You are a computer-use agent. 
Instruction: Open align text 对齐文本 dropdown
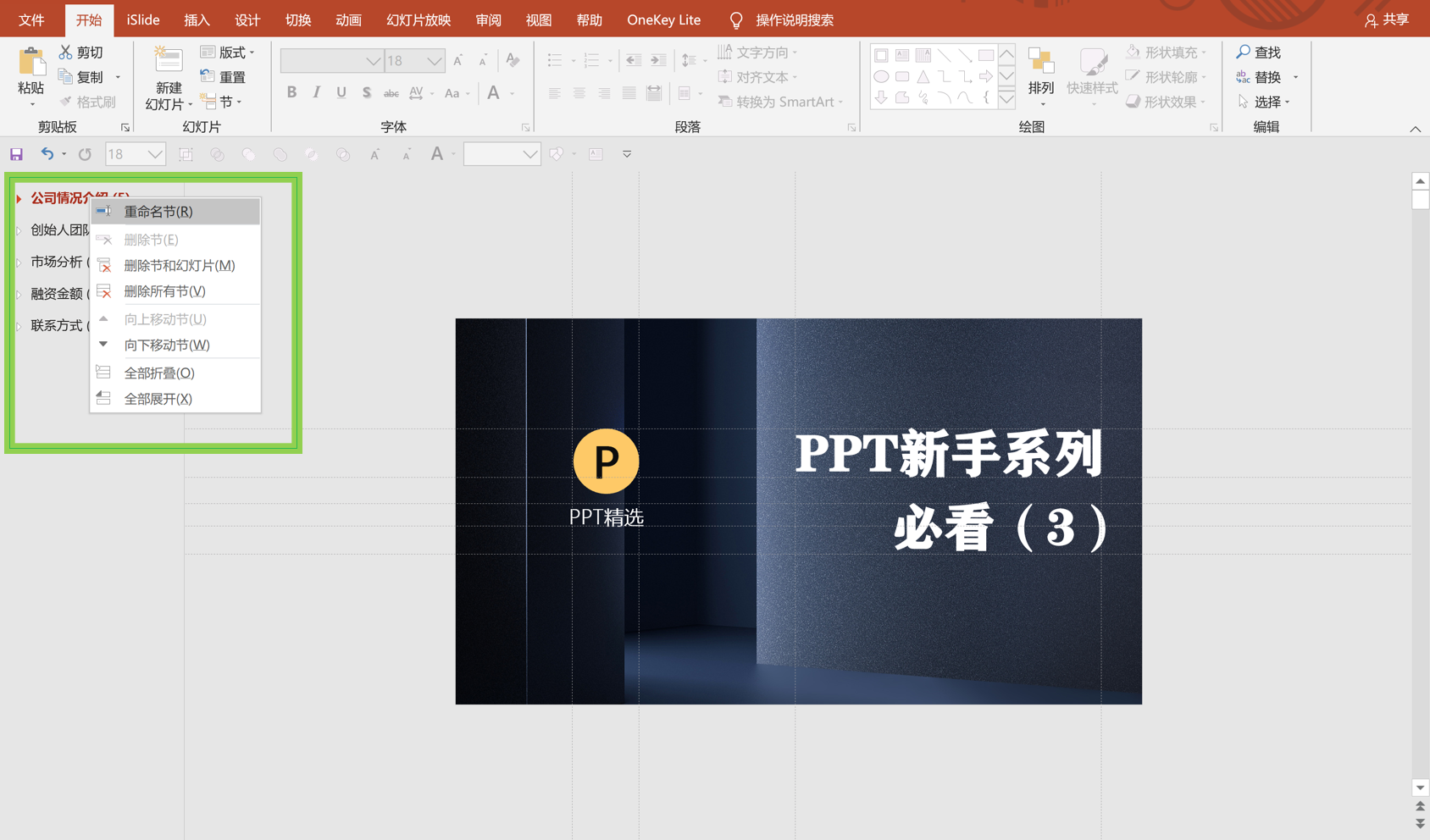pyautogui.click(x=758, y=77)
